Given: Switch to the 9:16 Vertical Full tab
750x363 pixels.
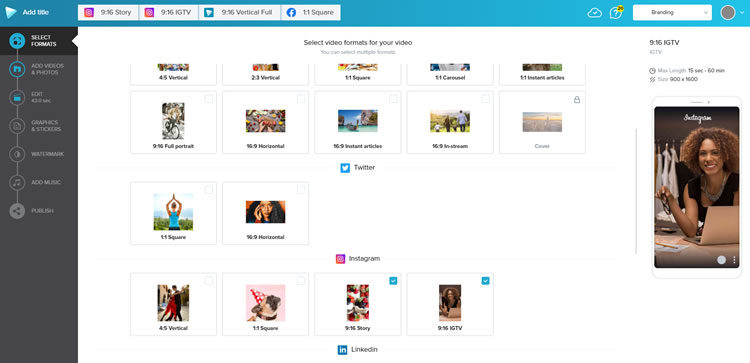Looking at the screenshot, I should (240, 12).
